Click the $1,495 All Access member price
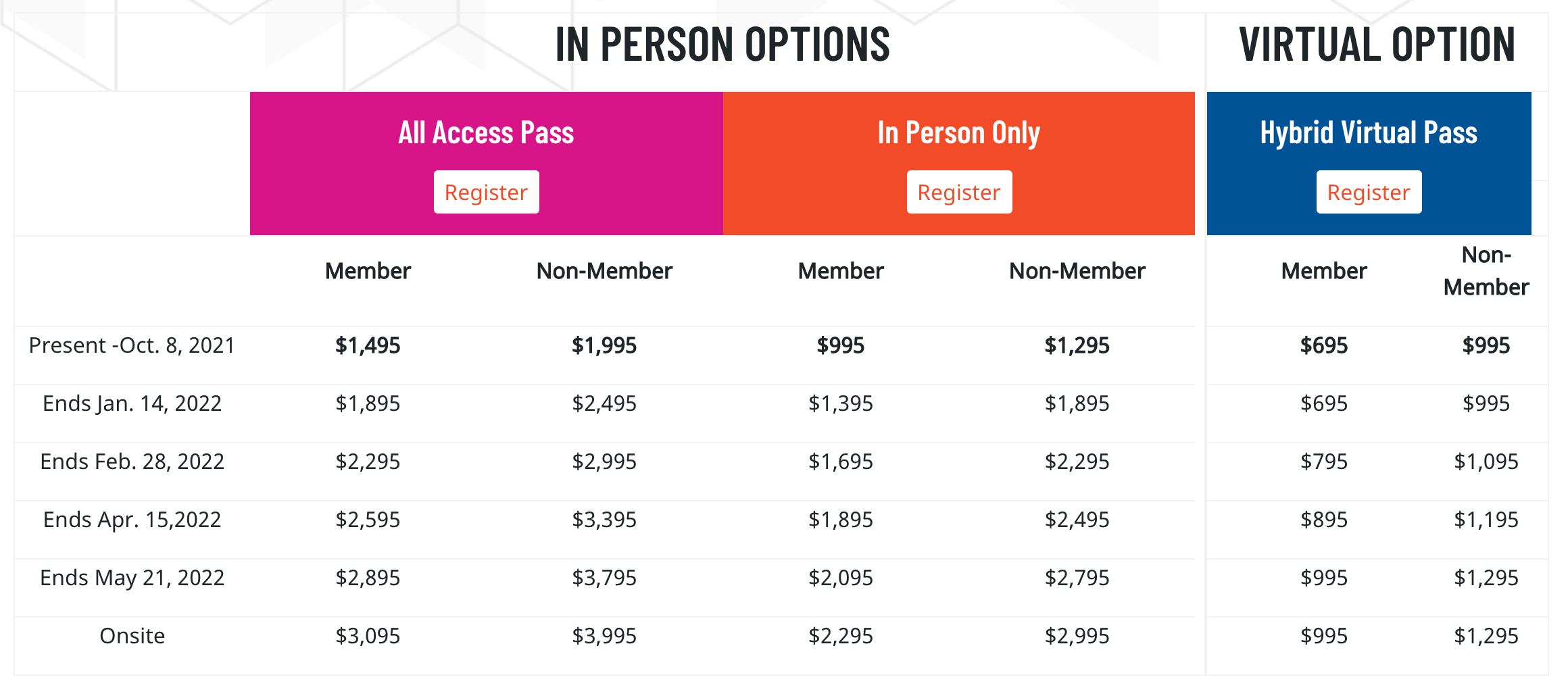Viewport: 1568px width, 692px height. tap(368, 345)
